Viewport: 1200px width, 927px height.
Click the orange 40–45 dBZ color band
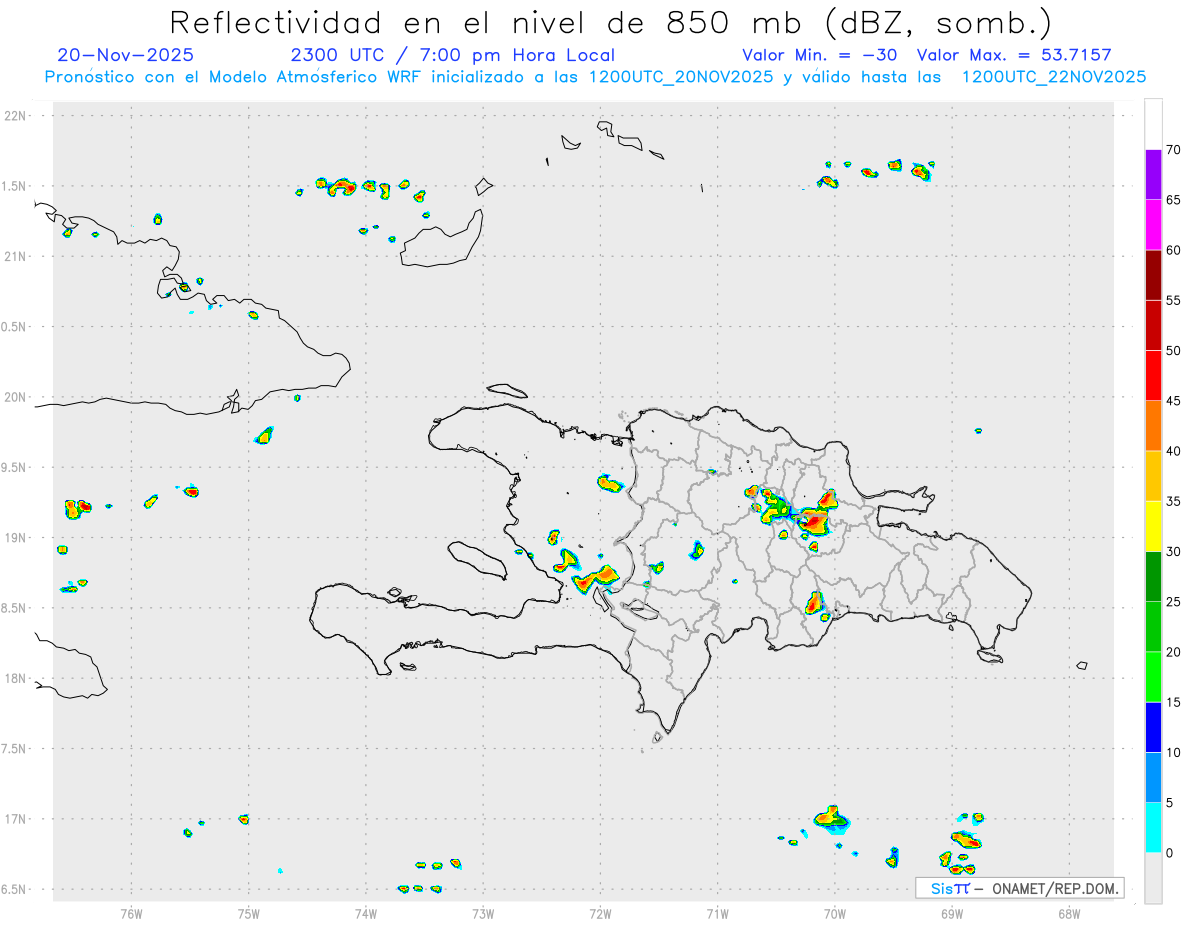(x=1153, y=426)
